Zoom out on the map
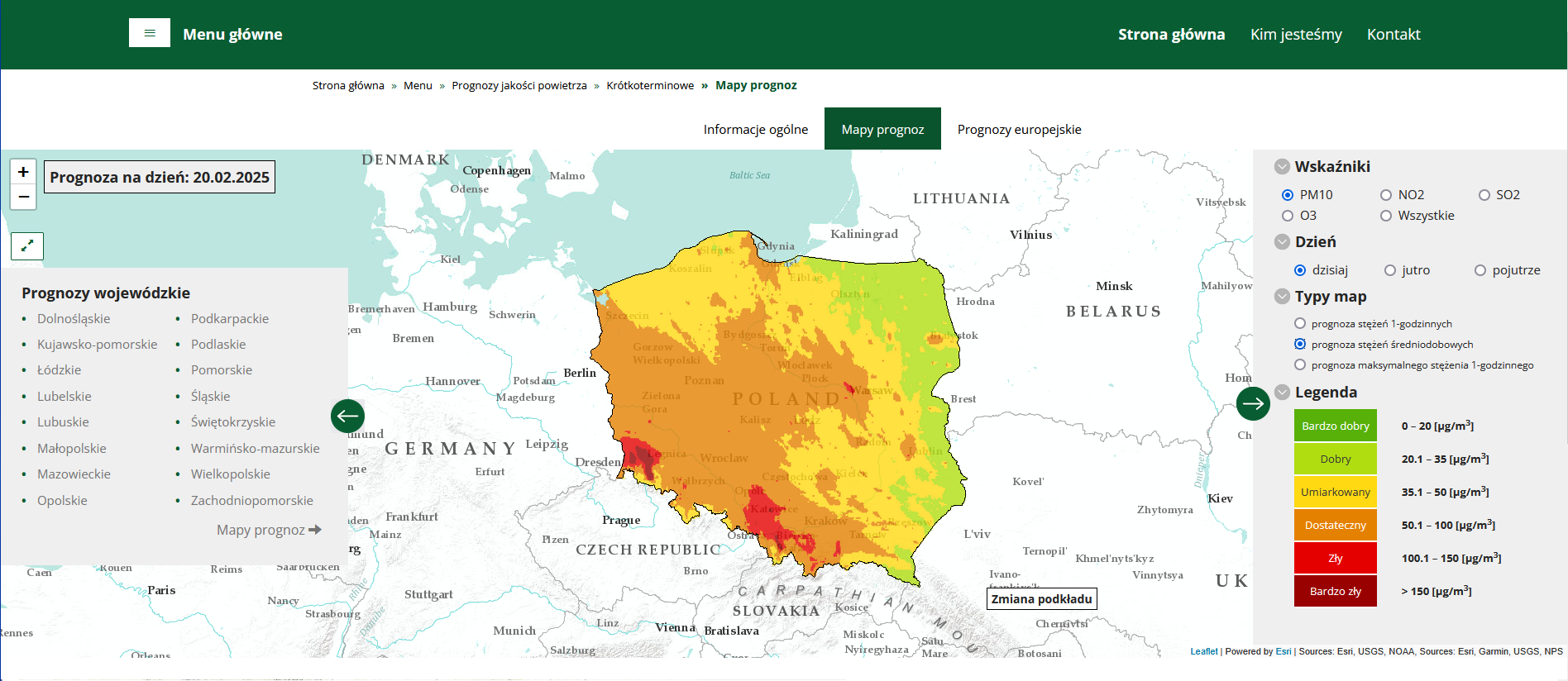 [23, 197]
